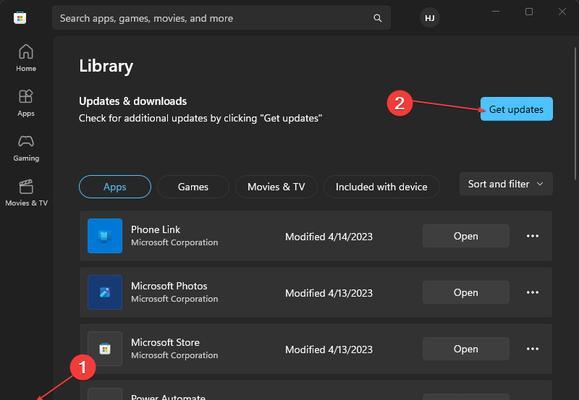The image size is (579, 400).
Task: Select the Movies & TV filter tab
Action: [276, 187]
